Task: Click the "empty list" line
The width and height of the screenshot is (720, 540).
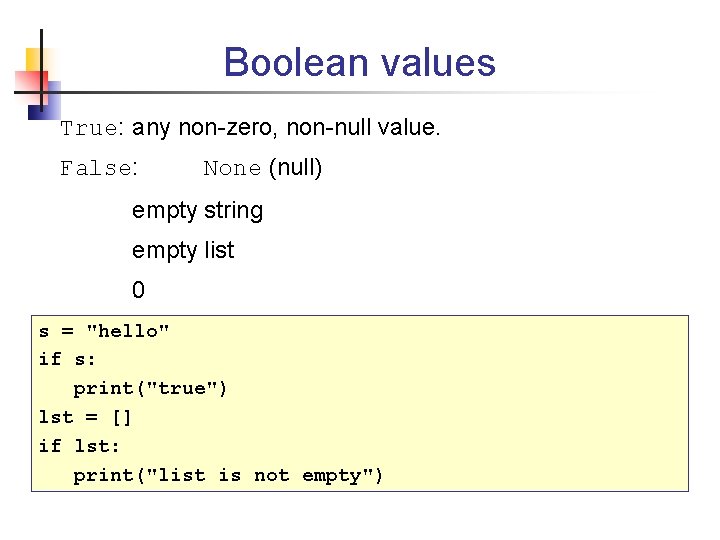Action: click(x=183, y=250)
